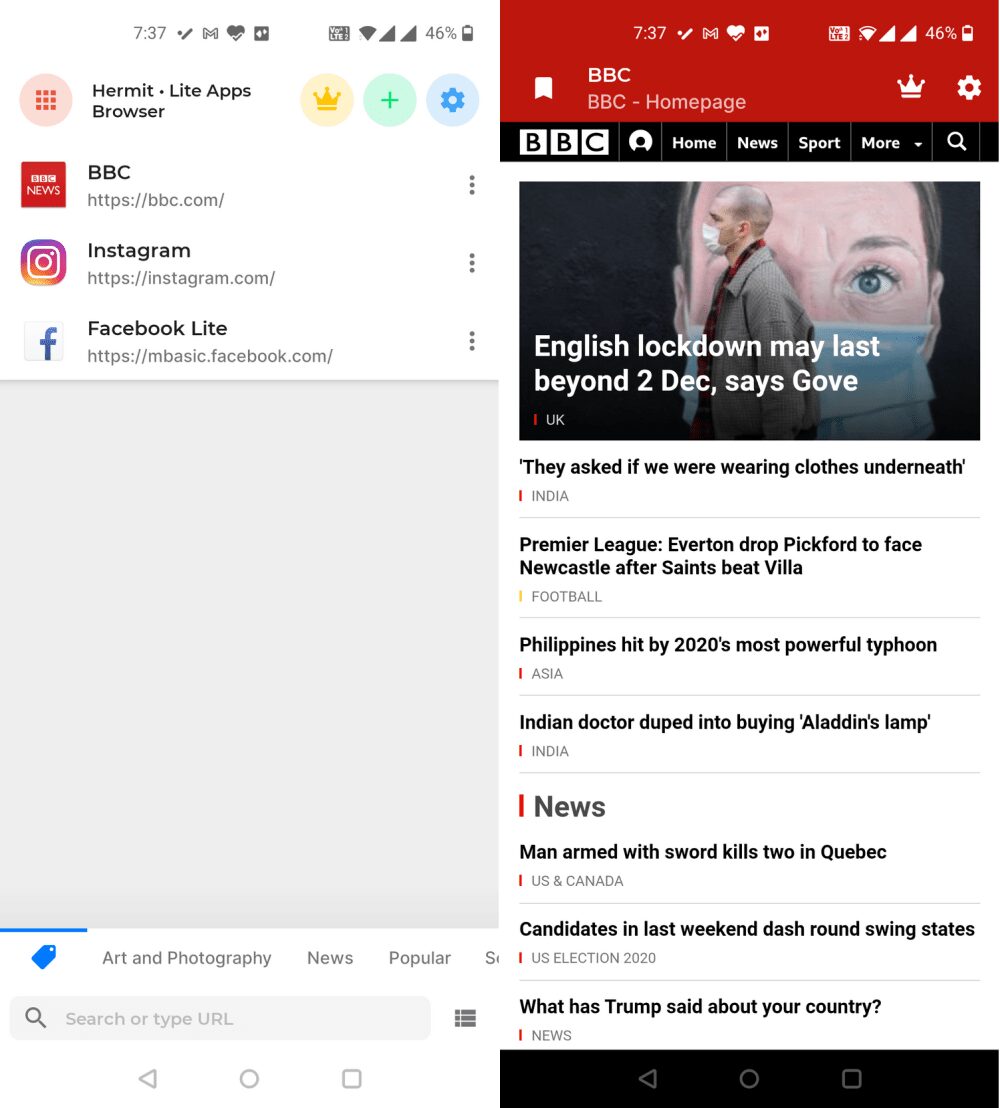Open Everton drop Pickford Premier League story
This screenshot has height=1108, width=1000.
click(x=720, y=556)
